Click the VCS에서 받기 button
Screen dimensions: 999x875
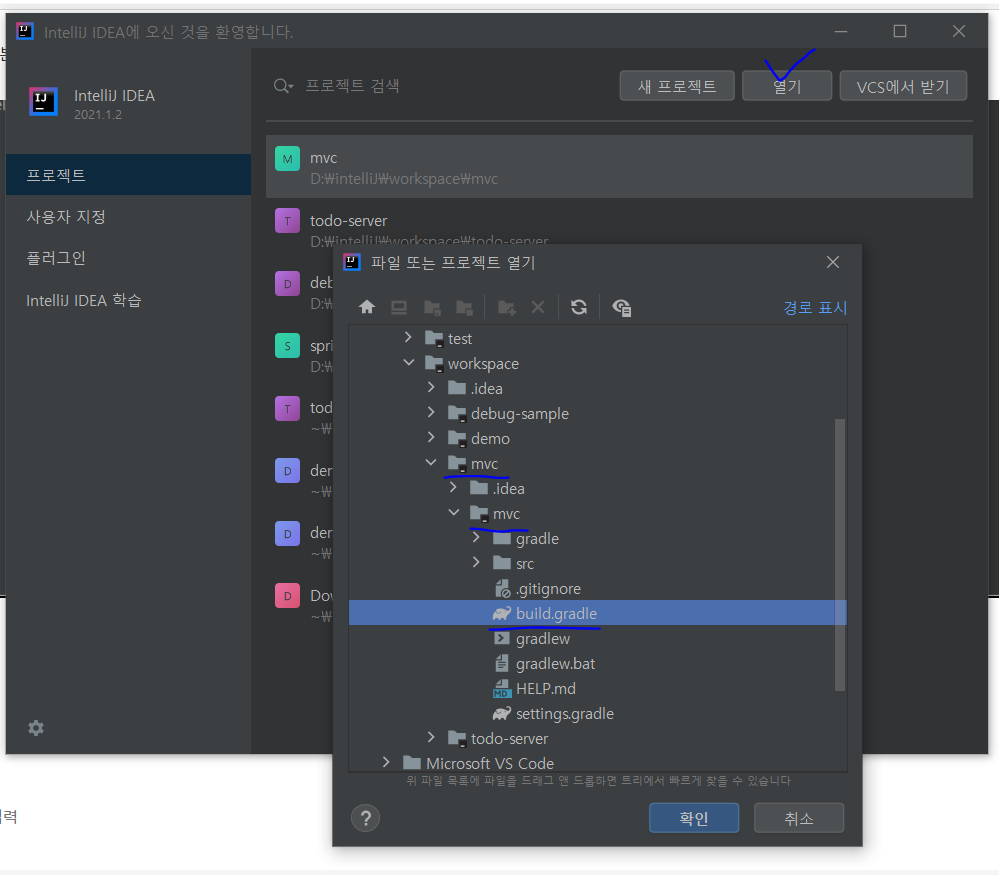(x=903, y=86)
